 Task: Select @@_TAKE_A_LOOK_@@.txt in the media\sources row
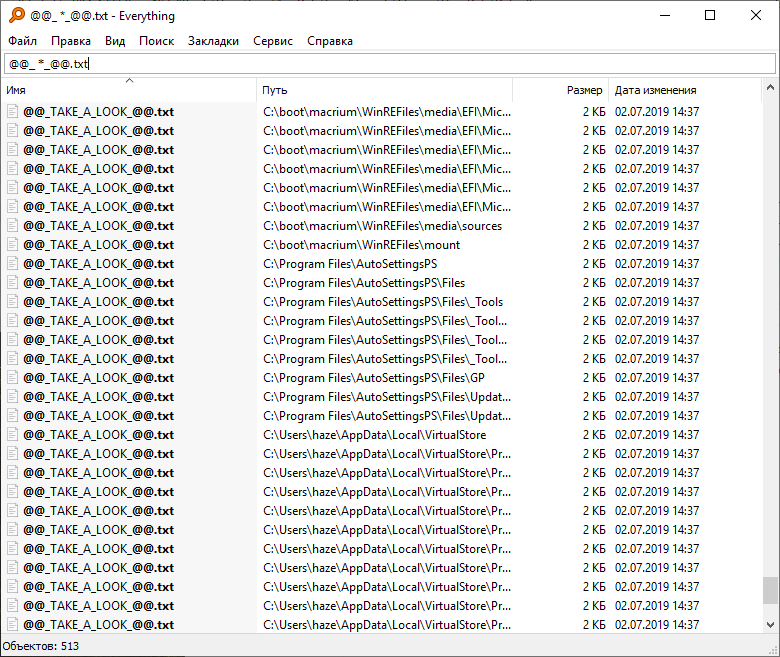pos(98,226)
